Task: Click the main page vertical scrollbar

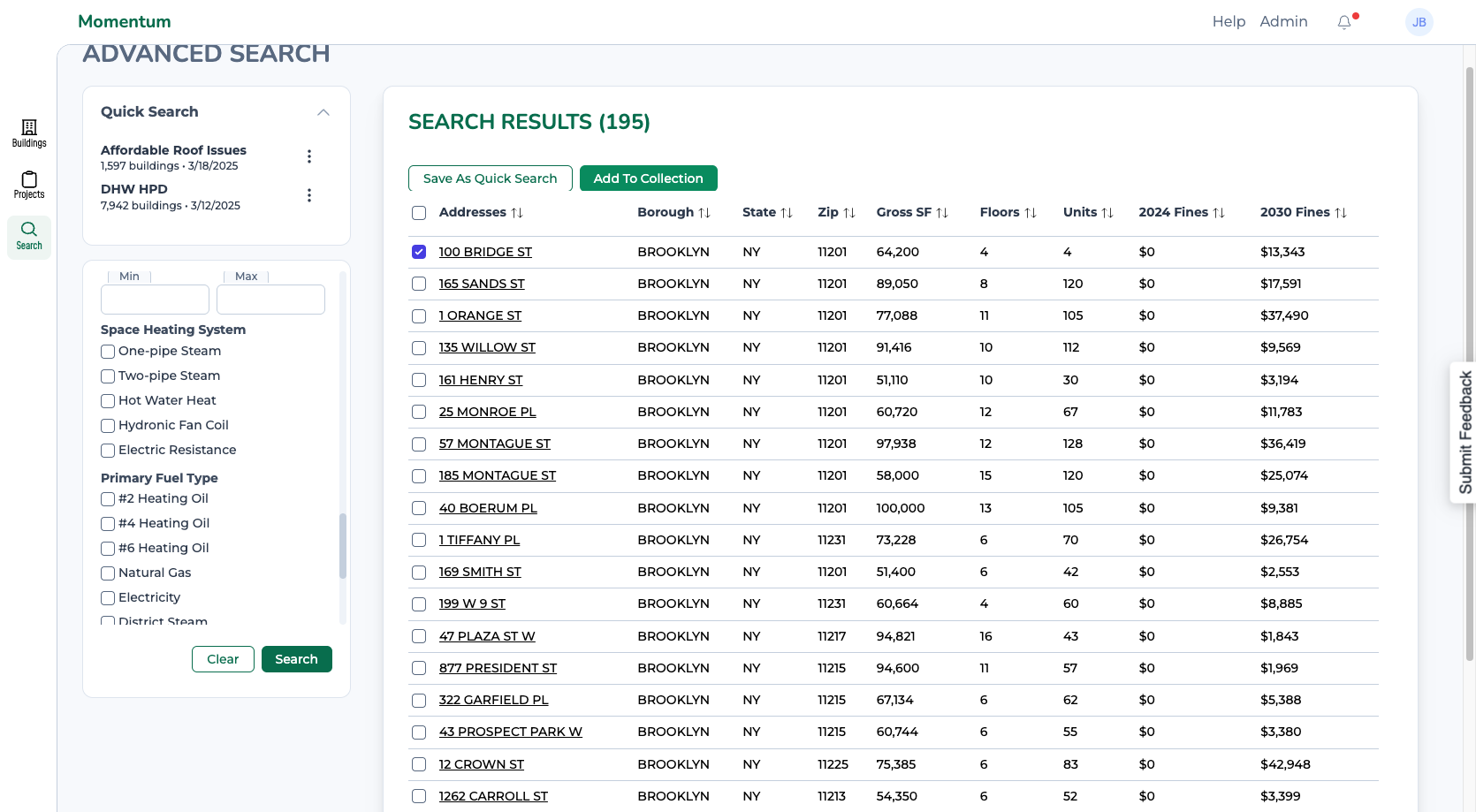Action: 1470,364
